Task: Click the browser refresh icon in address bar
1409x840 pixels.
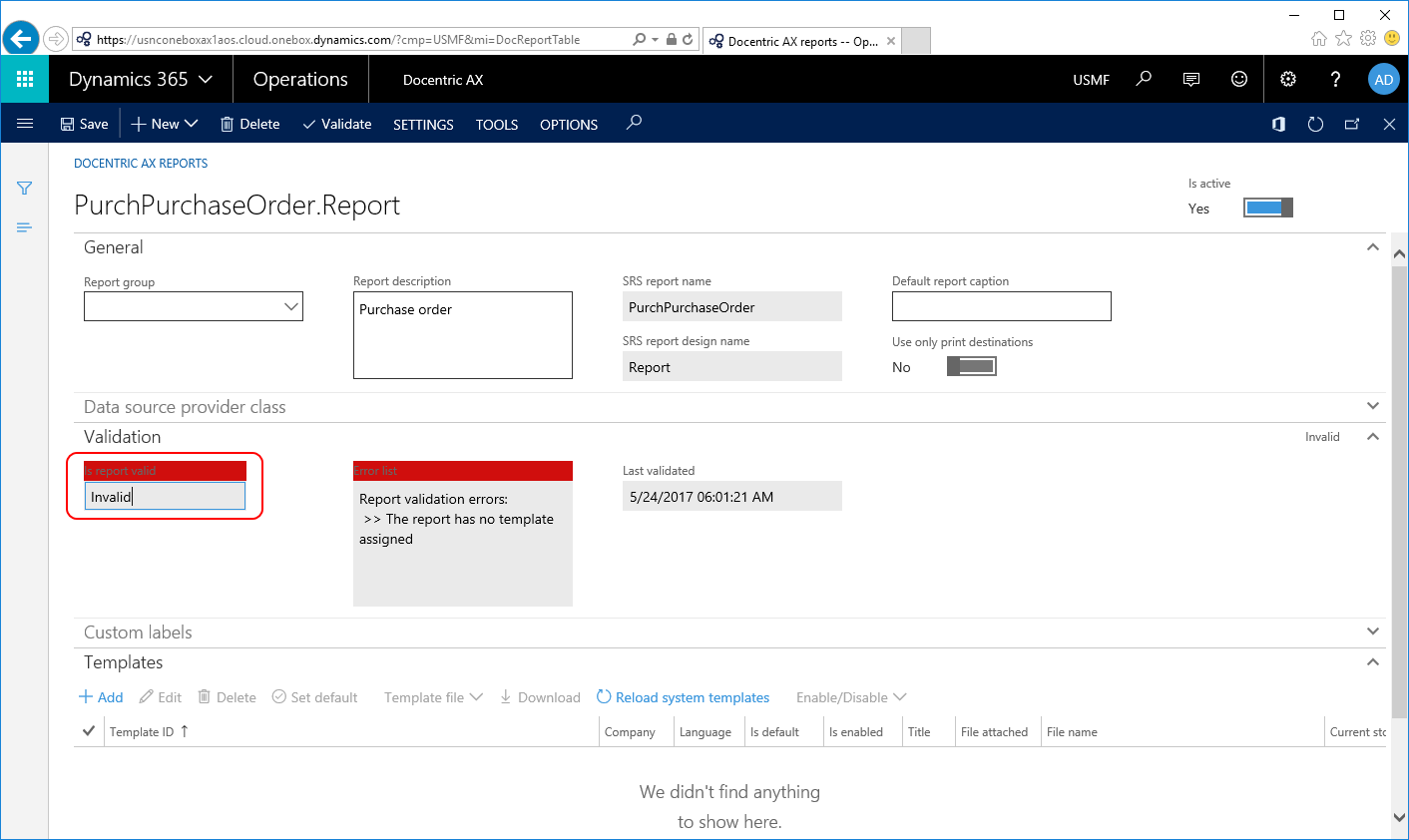Action: click(688, 39)
